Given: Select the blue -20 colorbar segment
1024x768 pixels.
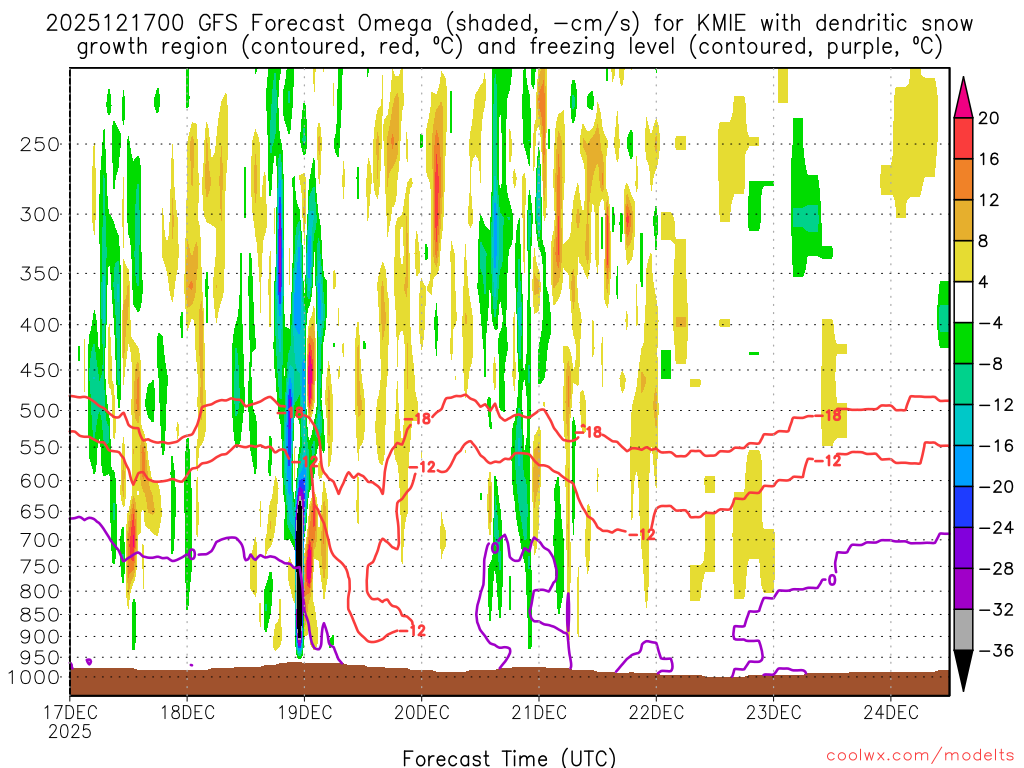Looking at the screenshot, I should (x=963, y=466).
